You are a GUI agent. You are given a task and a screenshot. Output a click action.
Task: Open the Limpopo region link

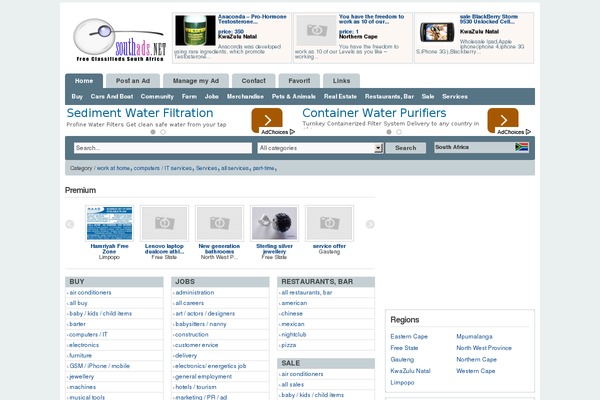(402, 382)
